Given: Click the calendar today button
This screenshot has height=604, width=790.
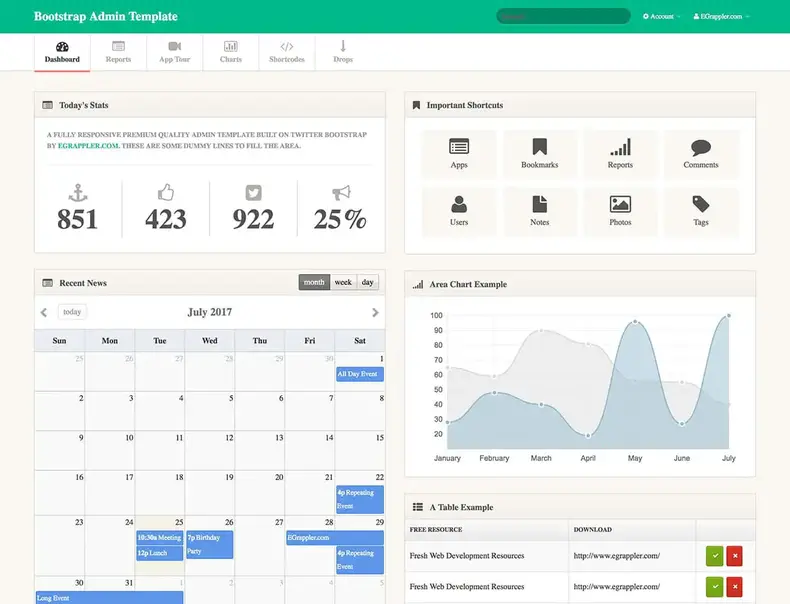Looking at the screenshot, I should [x=72, y=312].
